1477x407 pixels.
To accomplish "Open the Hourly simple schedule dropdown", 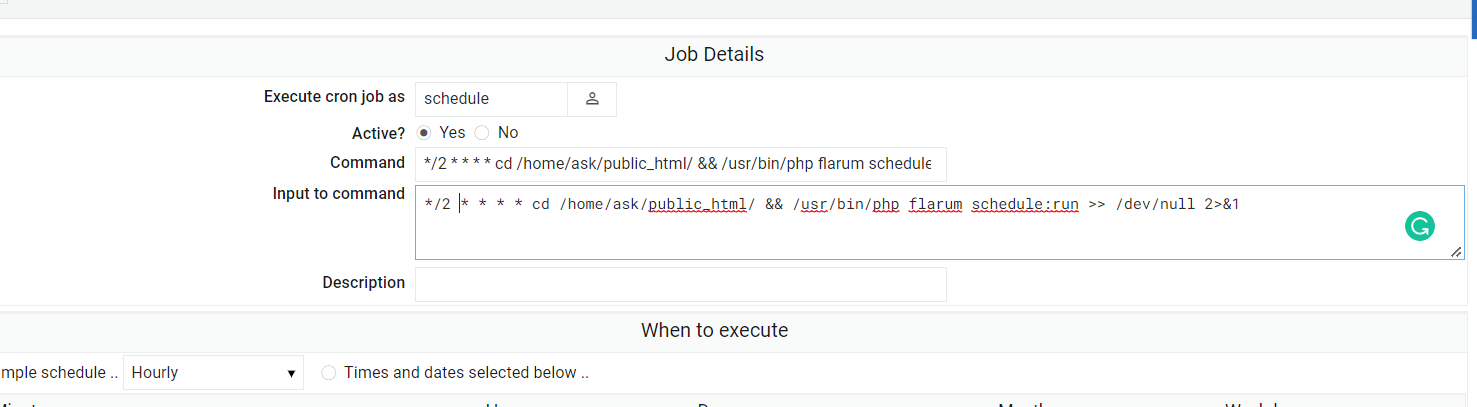I will [x=213, y=373].
